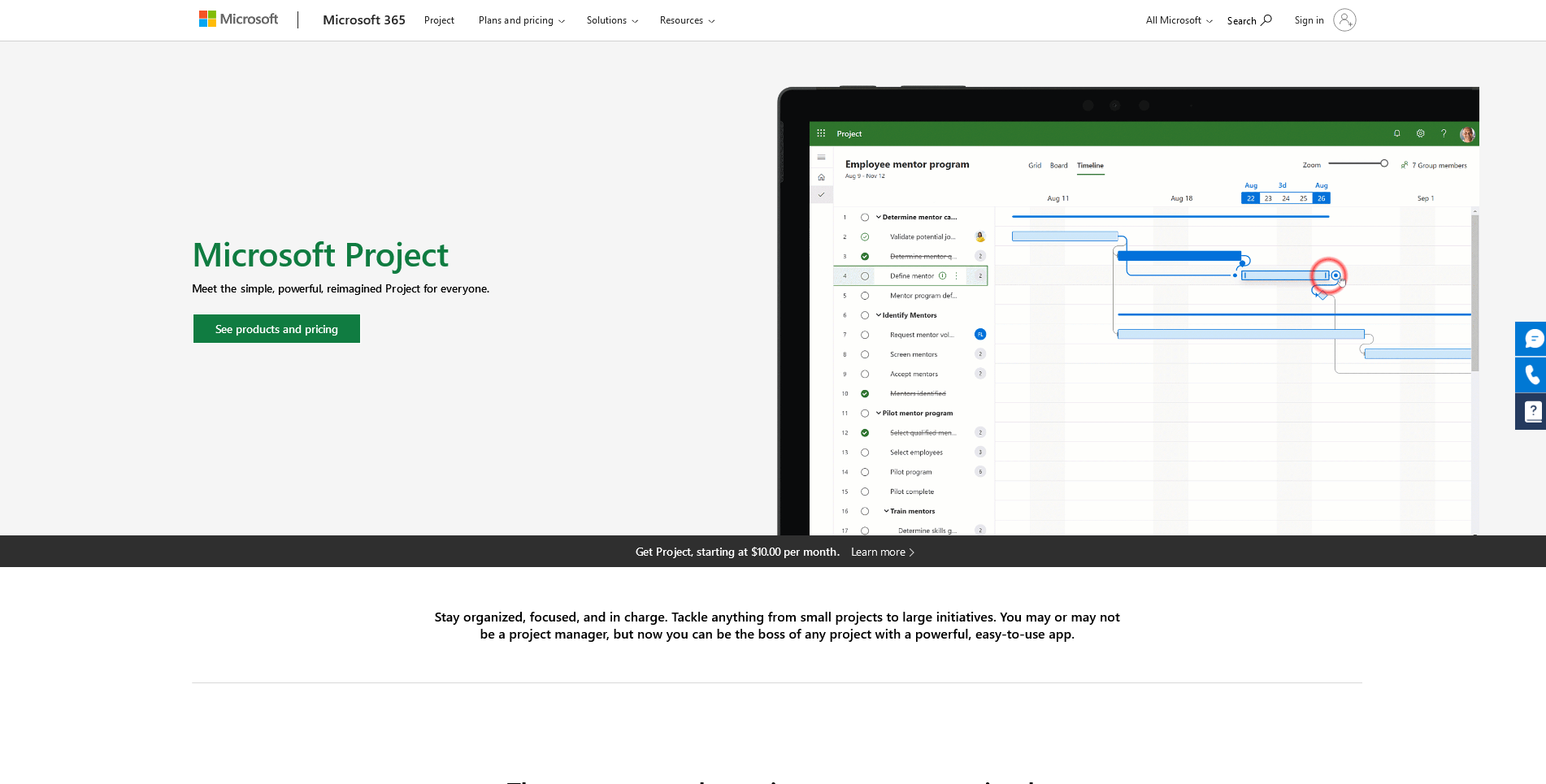Viewport: 1546px width, 784px height.
Task: Click the See products and pricing button
Action: coord(276,329)
